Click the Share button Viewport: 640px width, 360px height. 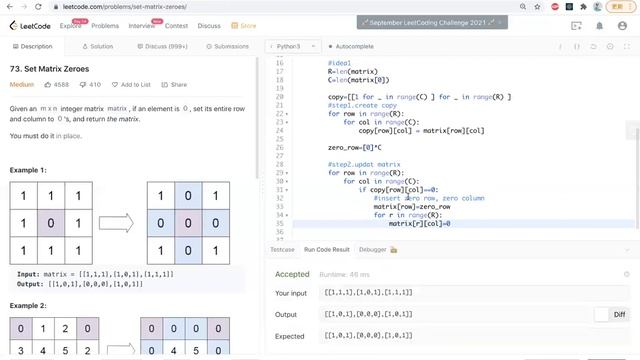coord(174,85)
